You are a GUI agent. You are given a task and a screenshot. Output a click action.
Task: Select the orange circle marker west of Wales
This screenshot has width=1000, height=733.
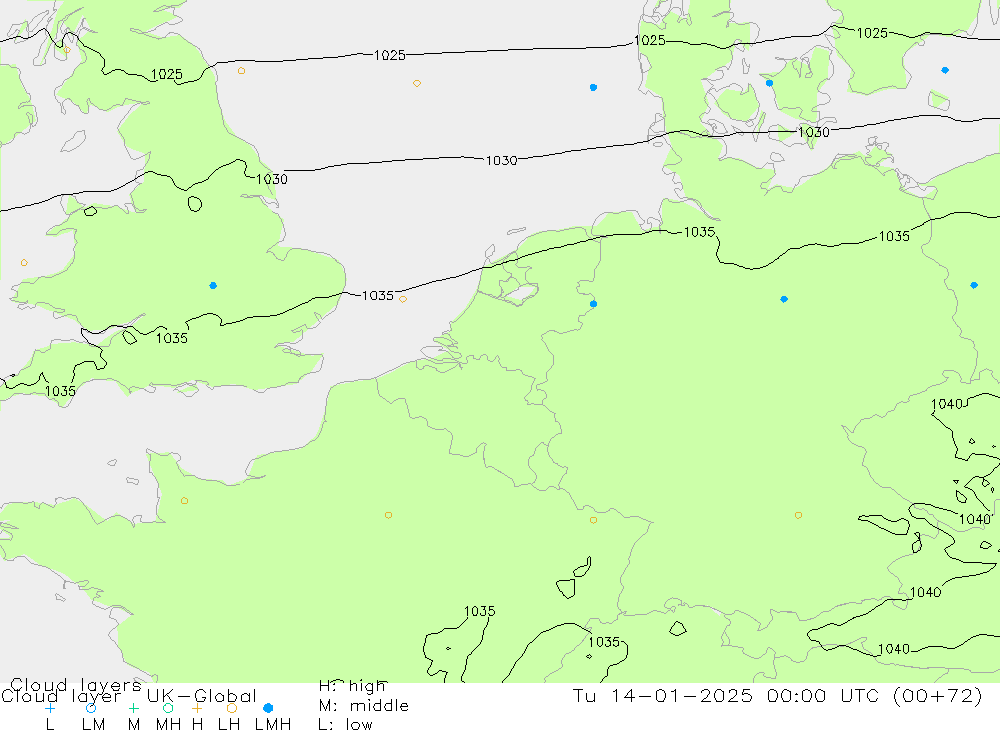(24, 263)
